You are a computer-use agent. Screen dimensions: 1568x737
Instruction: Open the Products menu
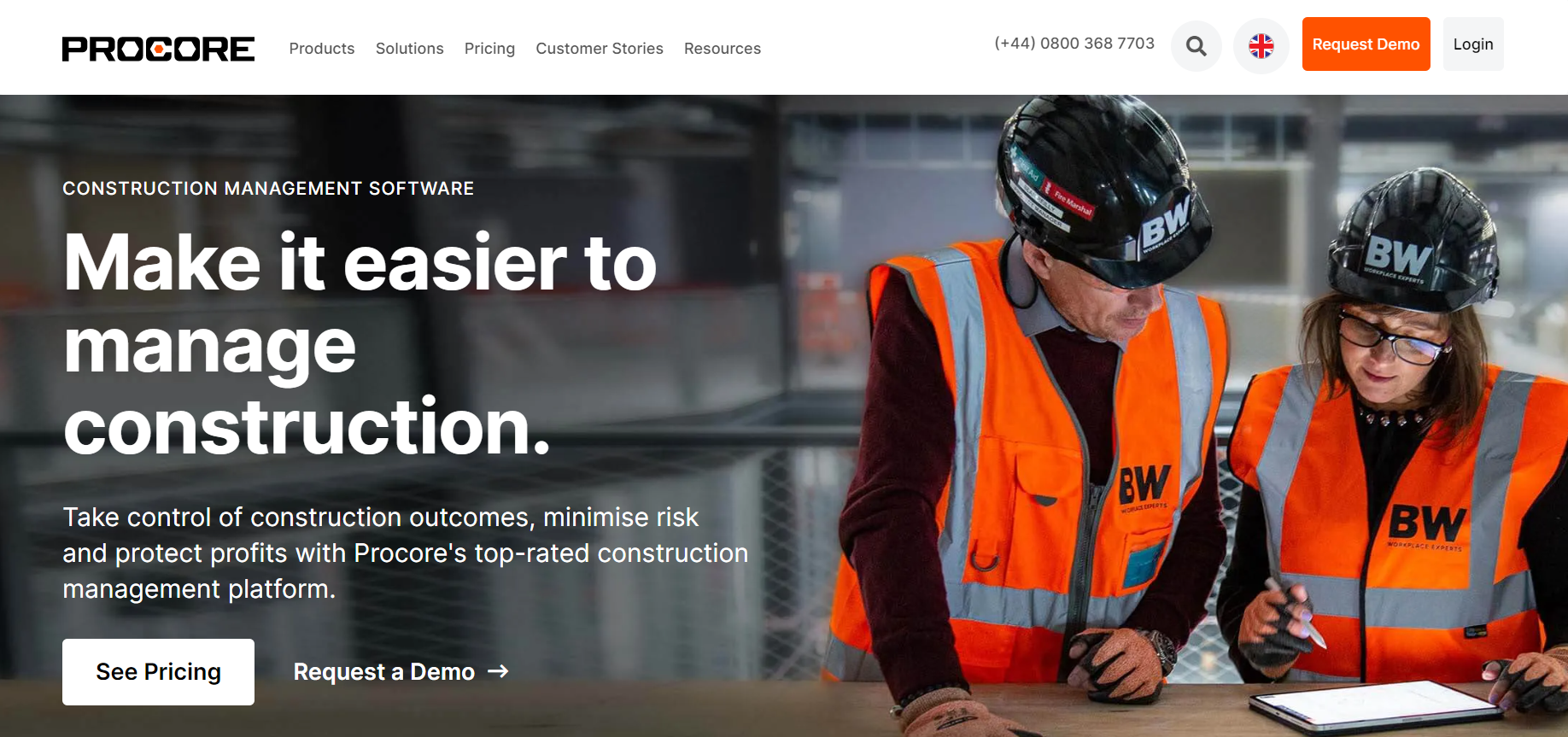322,49
